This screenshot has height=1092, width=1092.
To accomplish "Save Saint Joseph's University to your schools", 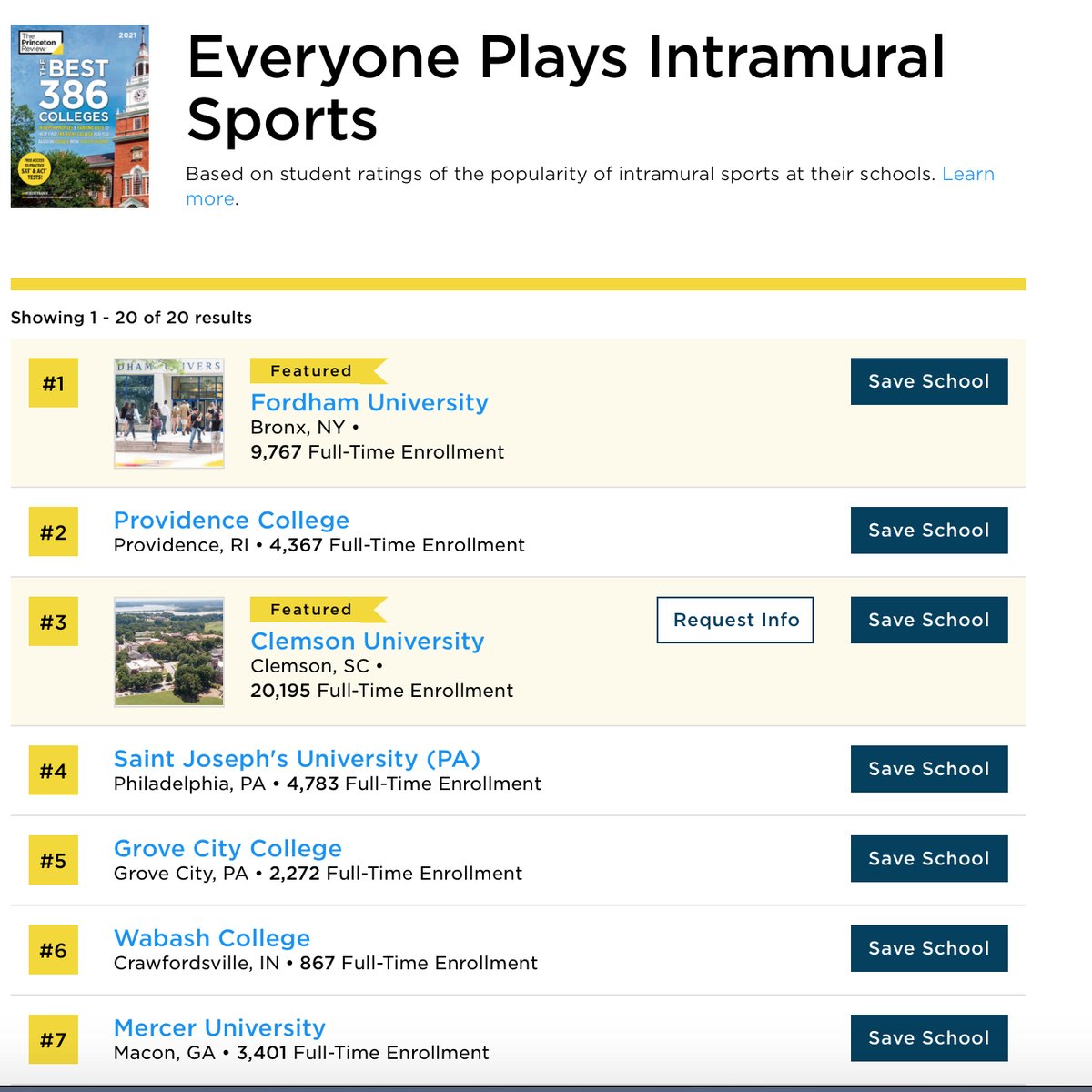I will click(929, 769).
